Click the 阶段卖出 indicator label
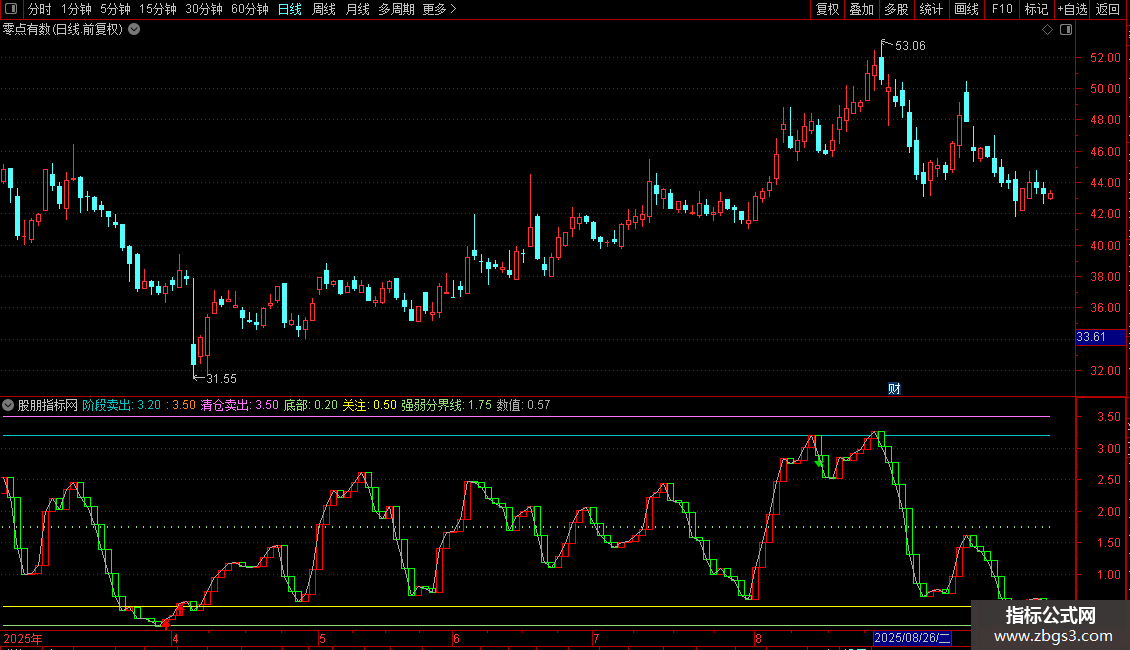Image resolution: width=1130 pixels, height=650 pixels. pos(107,405)
